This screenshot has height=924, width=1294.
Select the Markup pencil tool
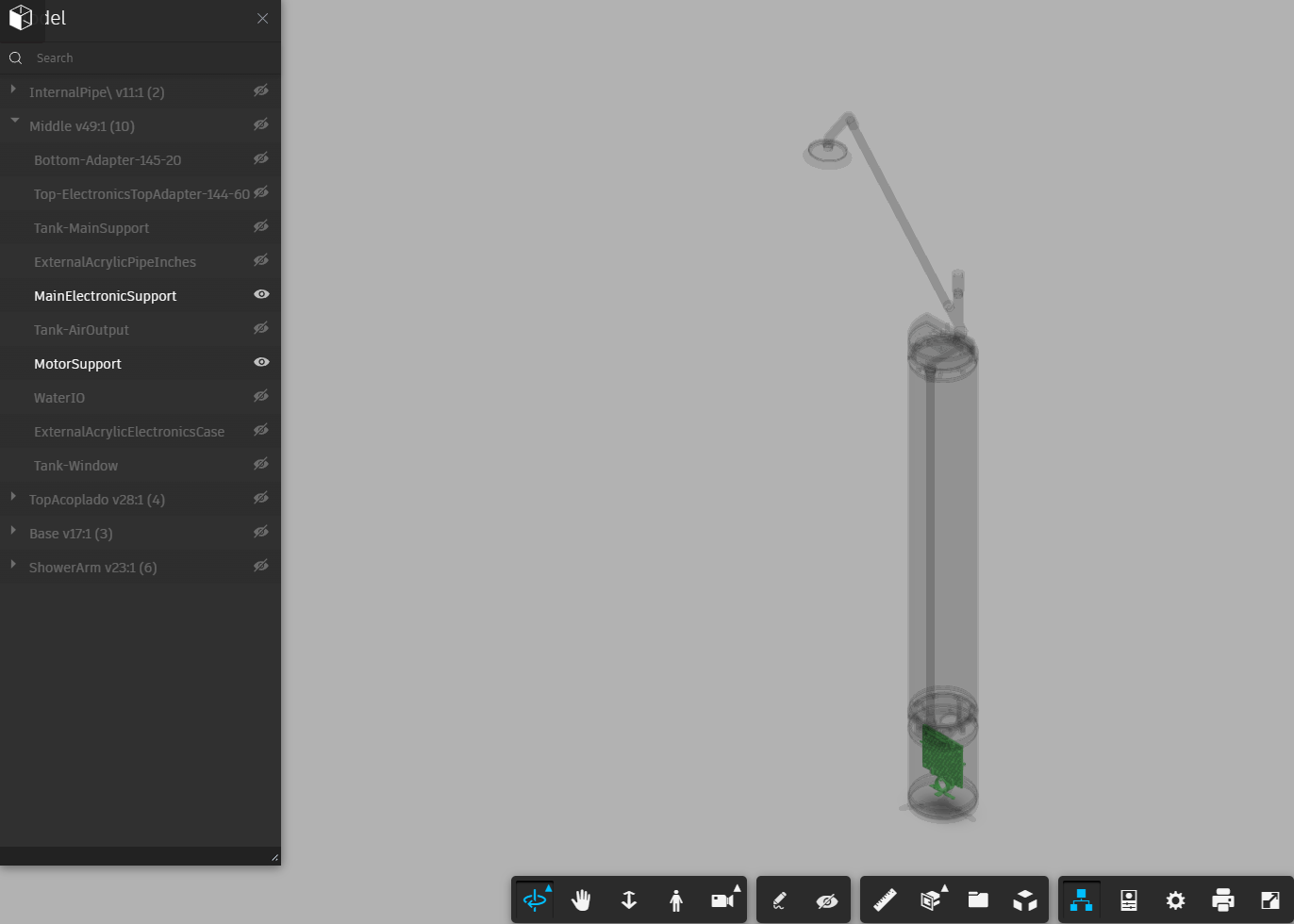click(x=780, y=900)
